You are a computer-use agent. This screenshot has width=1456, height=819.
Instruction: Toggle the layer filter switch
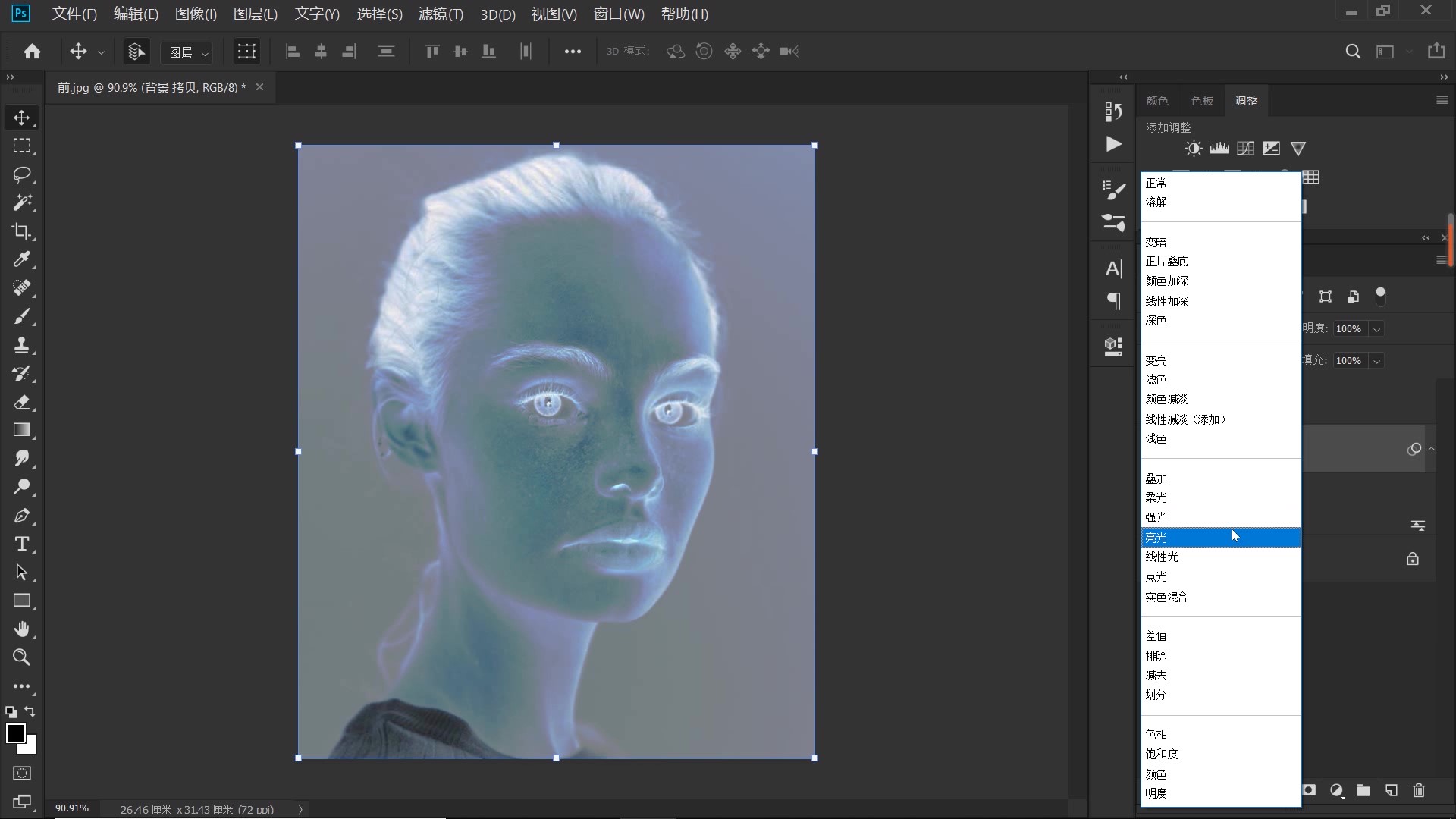(x=1380, y=296)
